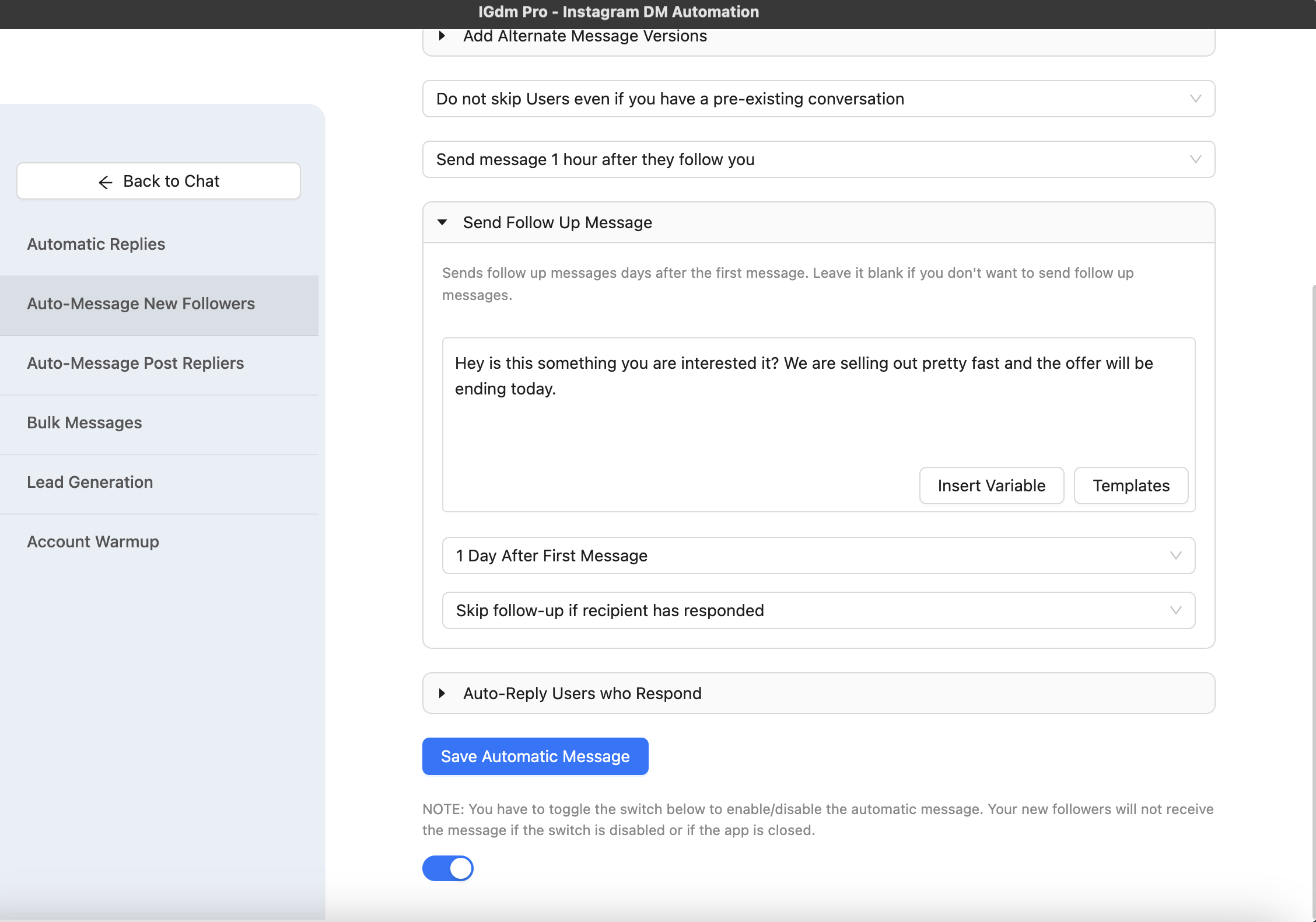Toggle the enable/disable switch below the note

(447, 868)
